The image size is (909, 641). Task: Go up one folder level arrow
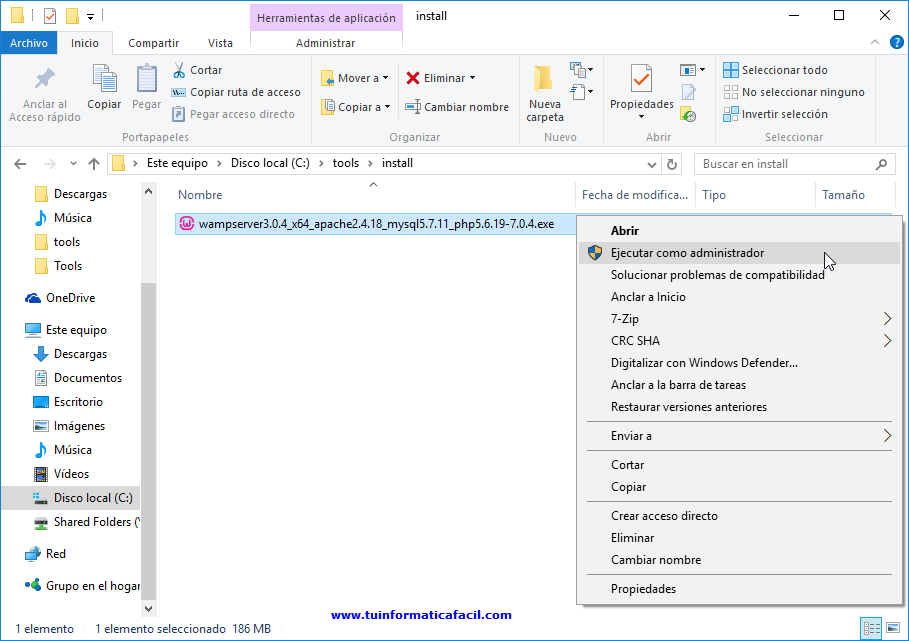point(94,164)
